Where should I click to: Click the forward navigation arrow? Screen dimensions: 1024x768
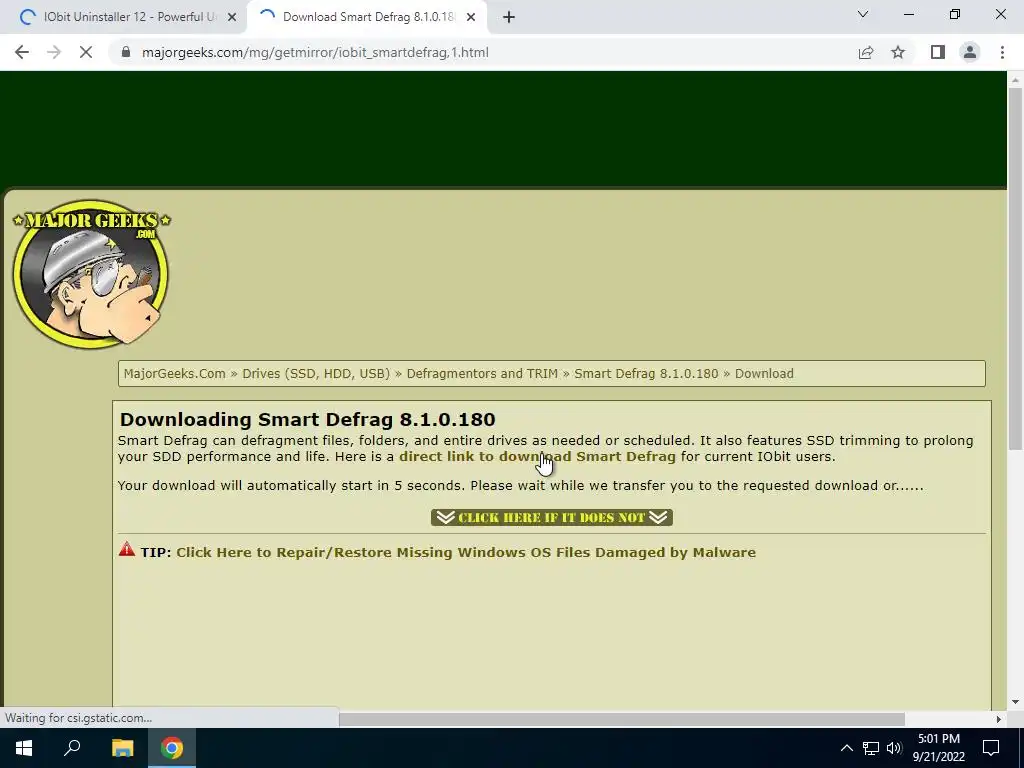54,52
